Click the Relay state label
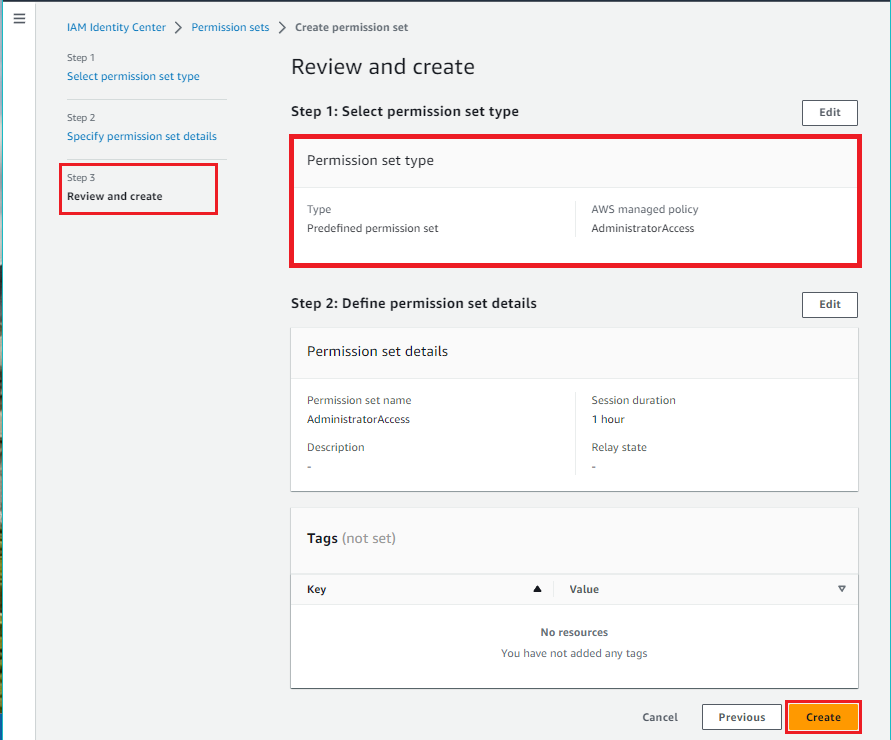This screenshot has width=891, height=740. coord(619,447)
